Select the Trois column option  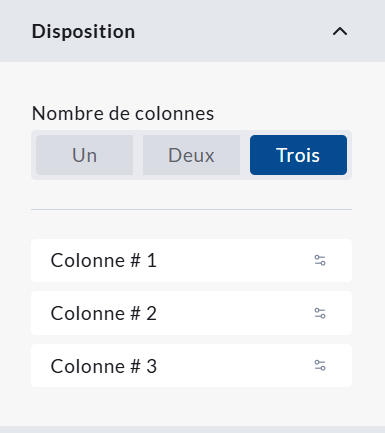(298, 155)
